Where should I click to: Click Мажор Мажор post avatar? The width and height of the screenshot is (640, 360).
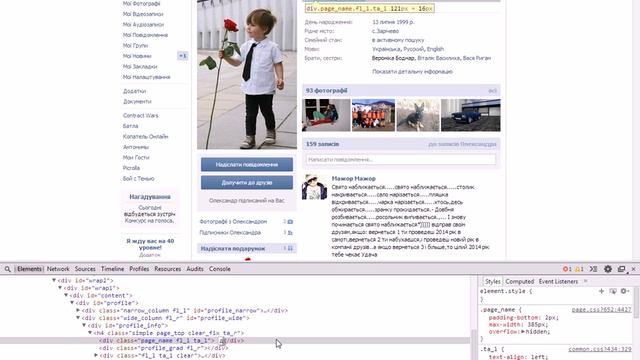pyautogui.click(x=314, y=187)
